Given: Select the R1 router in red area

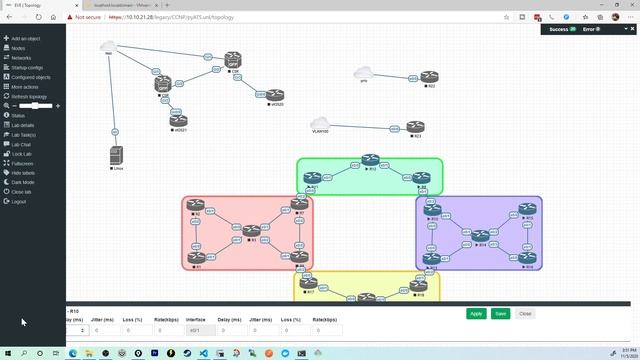Looking at the screenshot, I should click(x=196, y=258).
